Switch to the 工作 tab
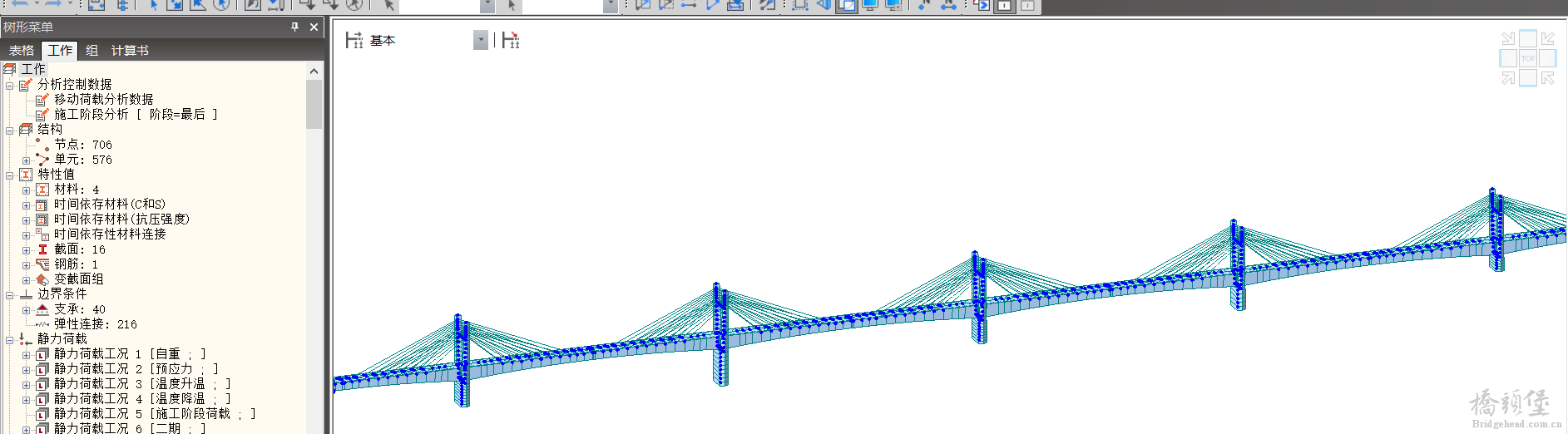The height and width of the screenshot is (434, 1568). click(60, 51)
